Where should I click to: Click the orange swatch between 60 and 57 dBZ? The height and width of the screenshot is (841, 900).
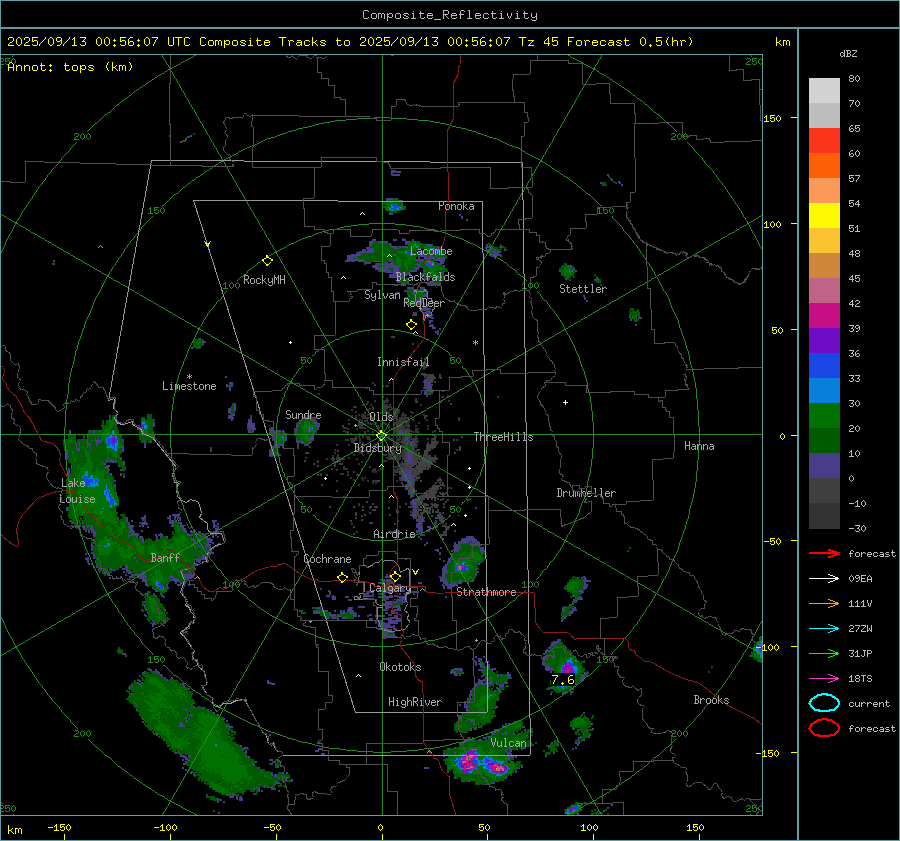pyautogui.click(x=824, y=166)
